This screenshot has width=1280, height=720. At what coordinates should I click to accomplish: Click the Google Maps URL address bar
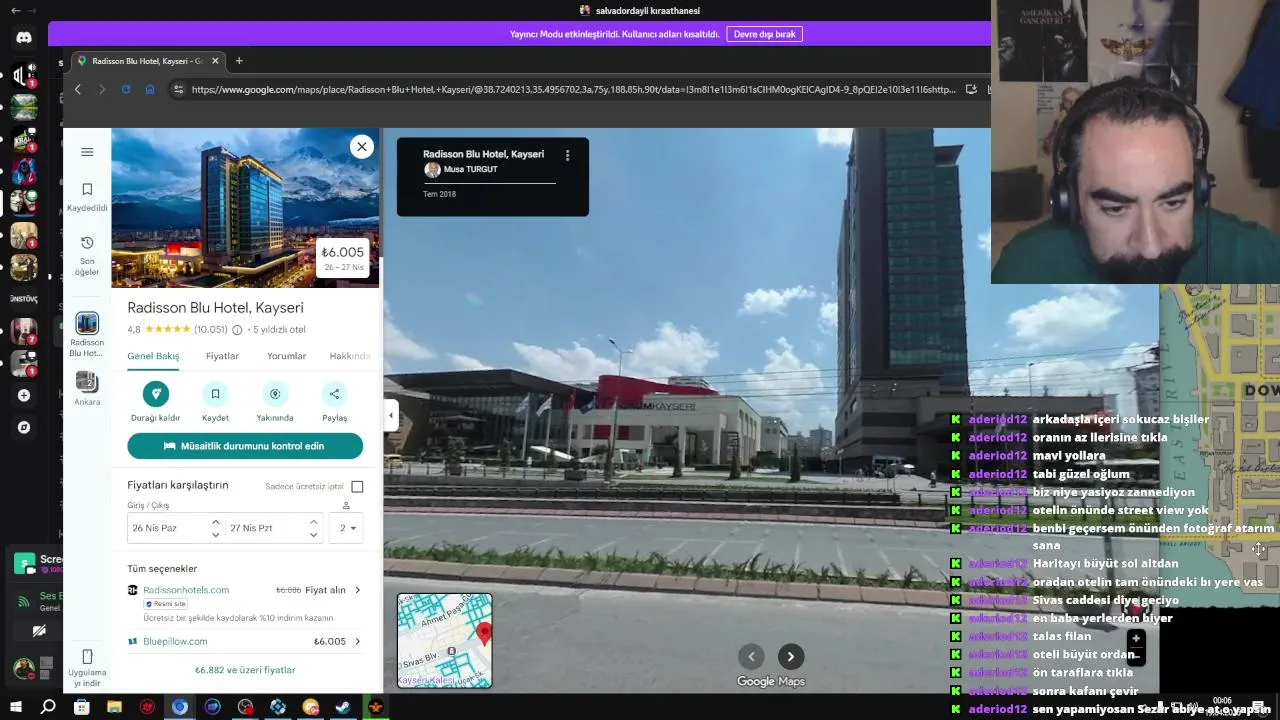pos(574,89)
